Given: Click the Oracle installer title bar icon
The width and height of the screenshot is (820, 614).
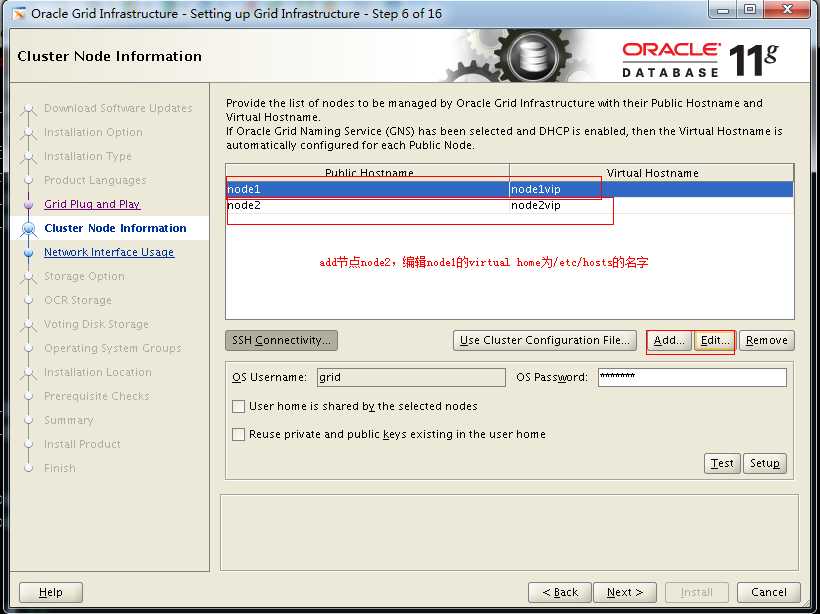Looking at the screenshot, I should coord(19,14).
